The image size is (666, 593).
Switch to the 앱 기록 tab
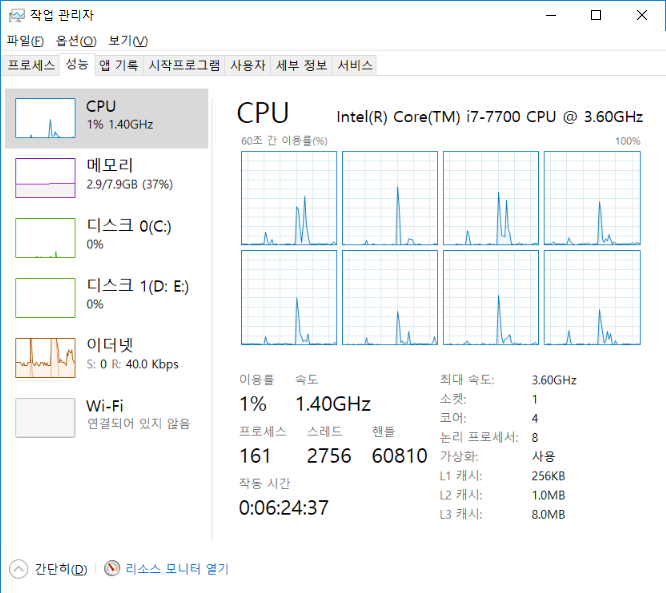click(x=119, y=65)
